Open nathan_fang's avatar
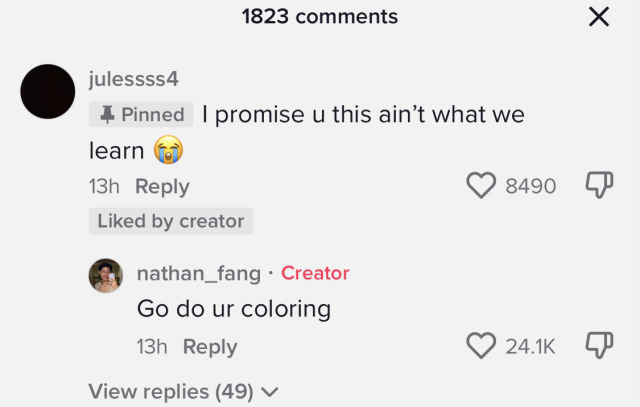640x407 pixels. 107,275
